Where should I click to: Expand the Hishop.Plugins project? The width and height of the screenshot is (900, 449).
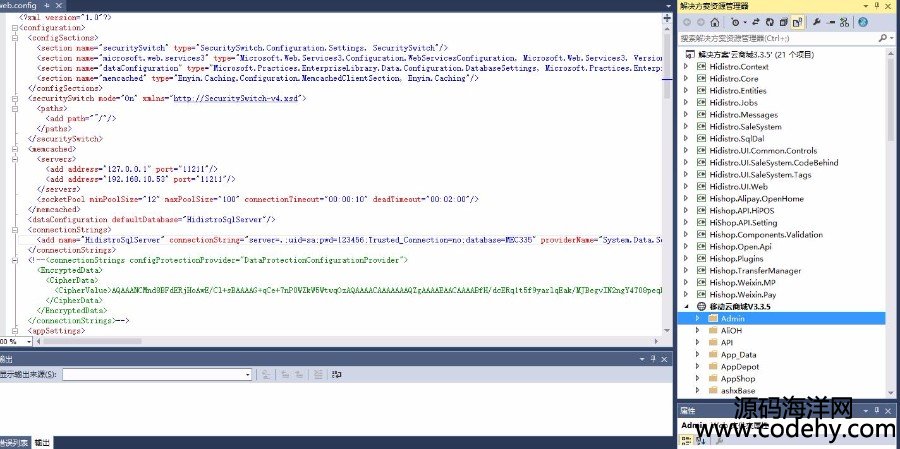point(685,258)
